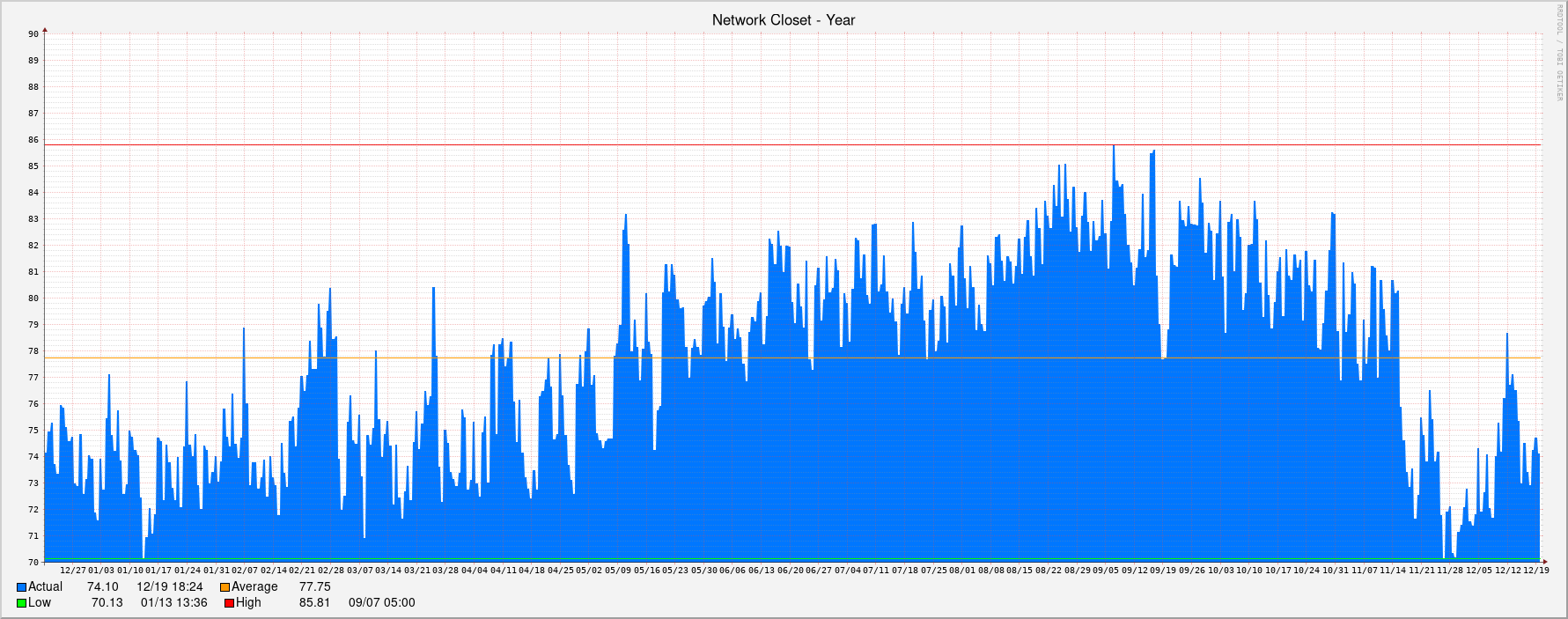This screenshot has width=1568, height=619.
Task: Click the green Low legend swatch
Action: [21, 603]
